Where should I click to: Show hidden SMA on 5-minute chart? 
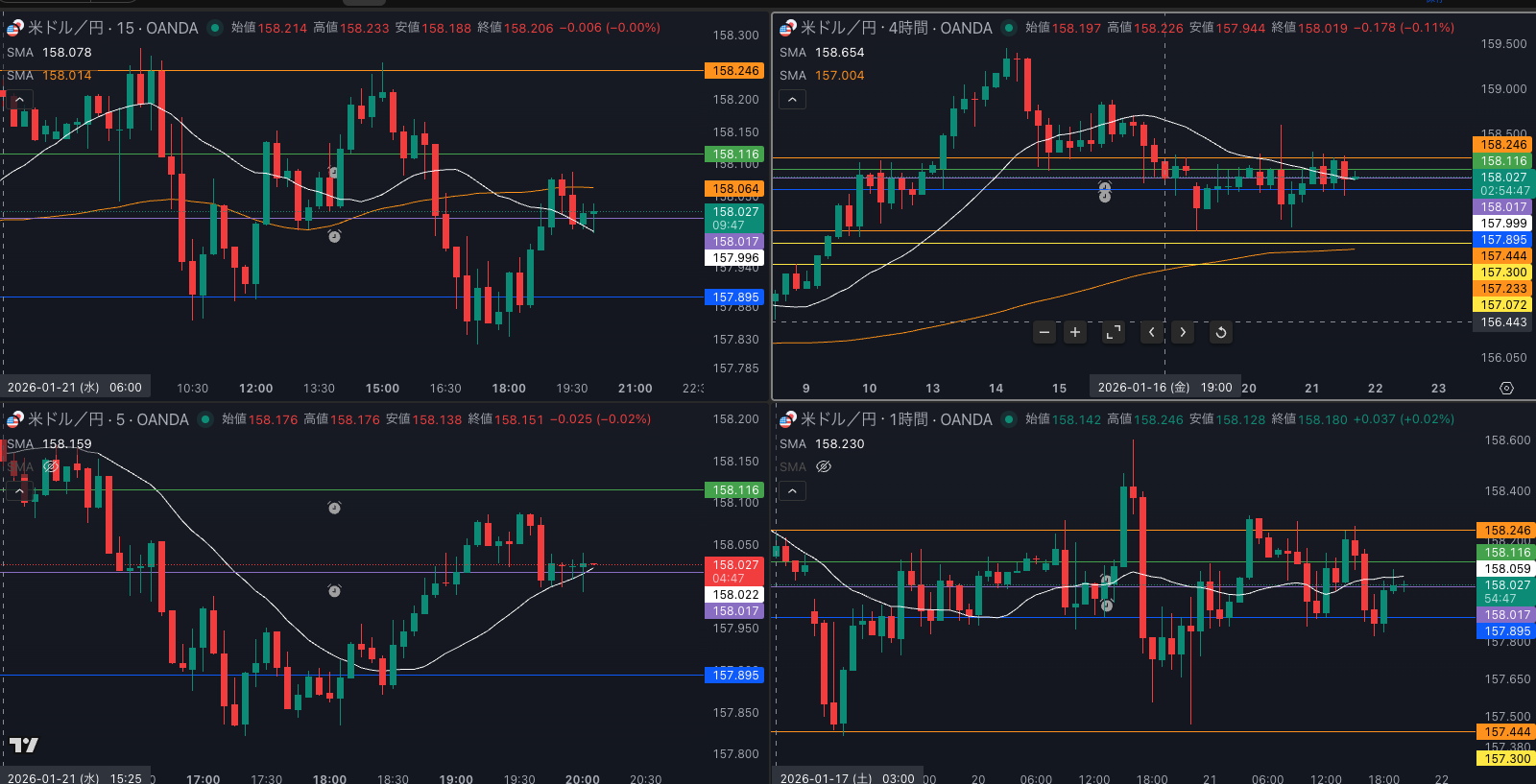[x=51, y=466]
